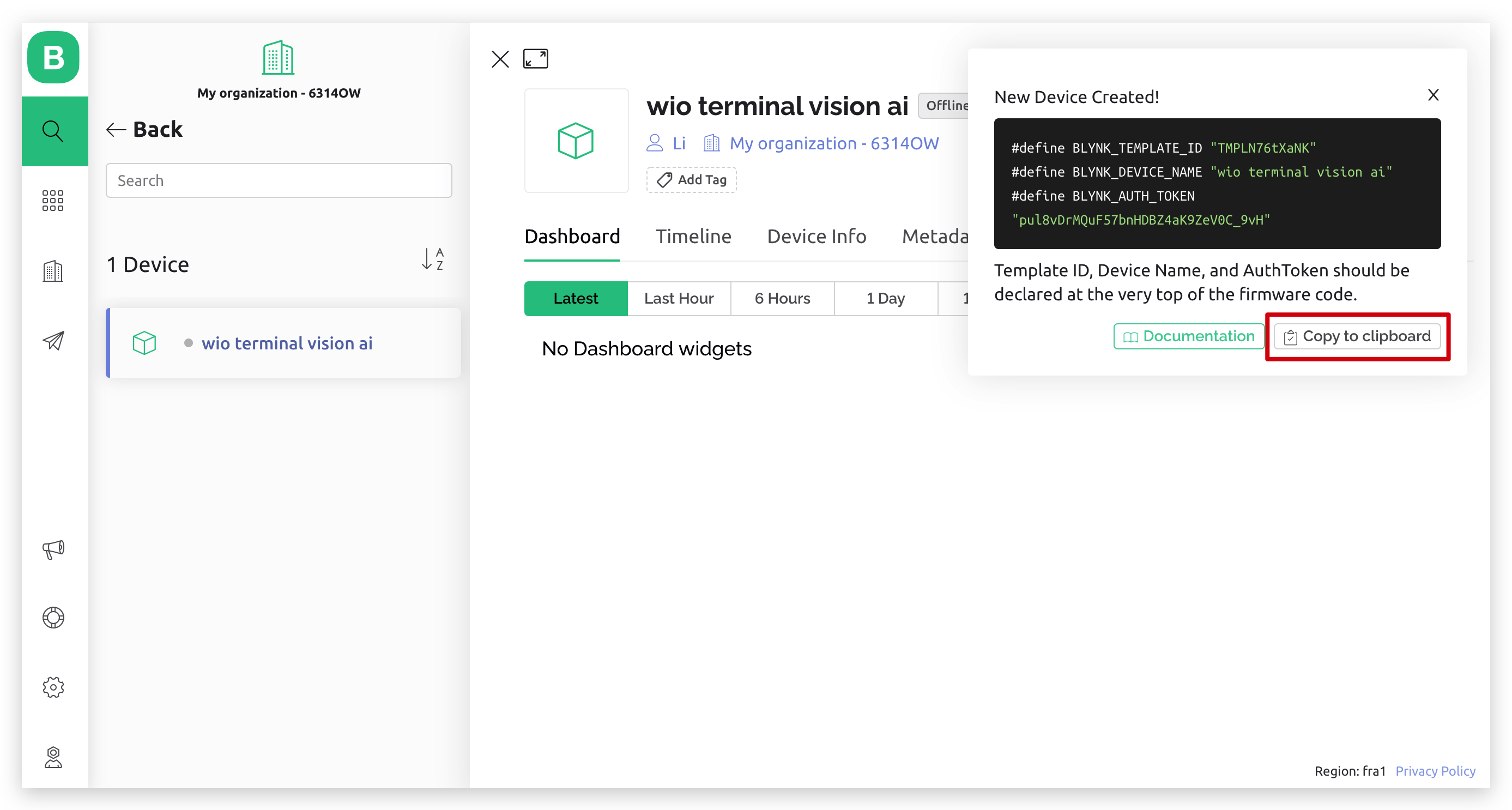This screenshot has width=1512, height=810.
Task: Open the templates grid icon in sidebar
Action: [x=53, y=200]
